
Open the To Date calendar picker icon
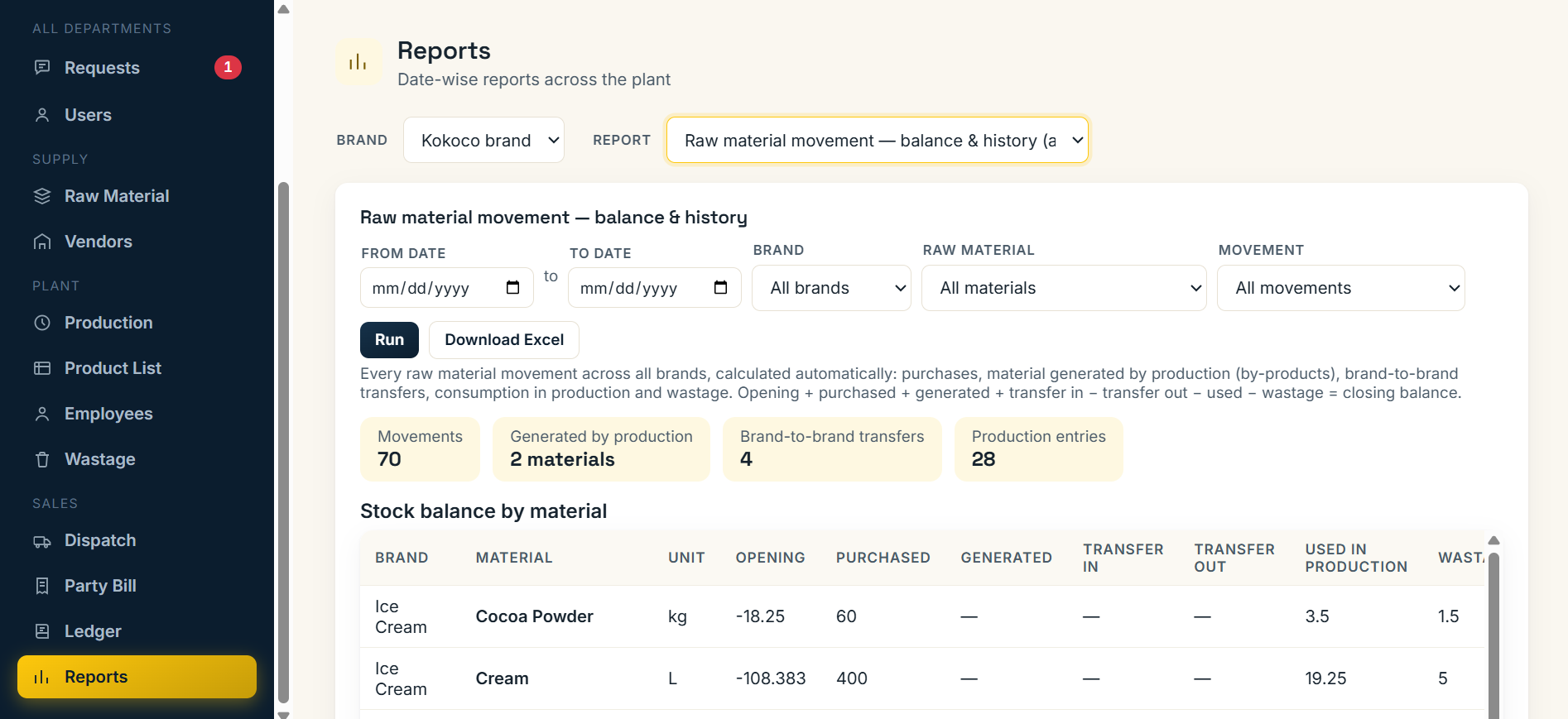[720, 287]
